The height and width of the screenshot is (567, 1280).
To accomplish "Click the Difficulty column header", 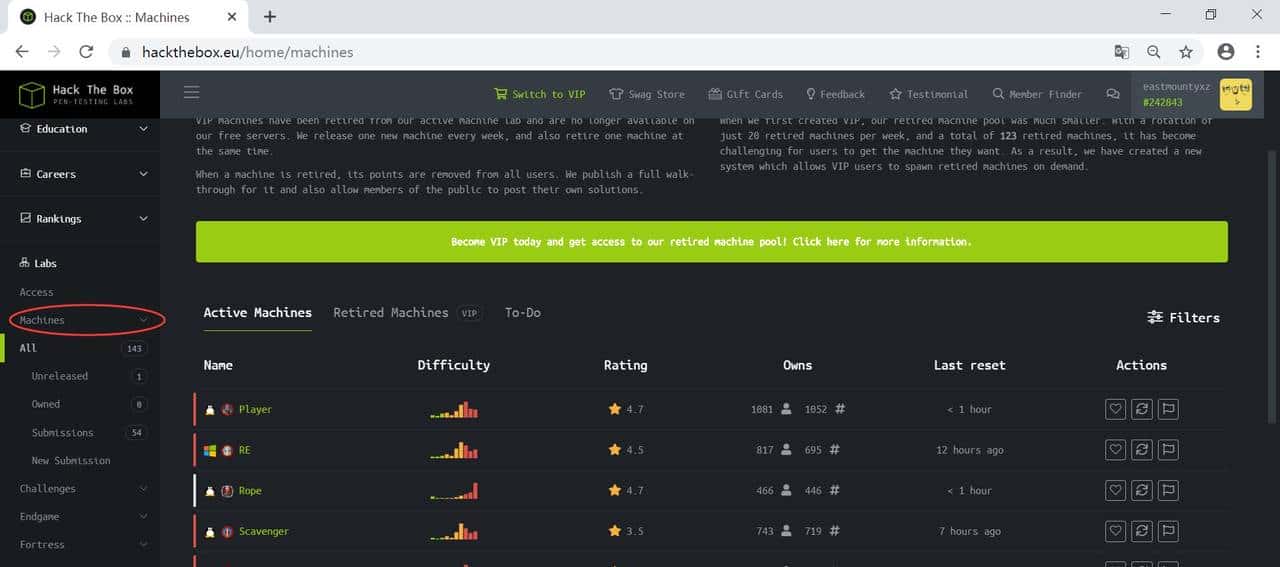I will pos(454,365).
